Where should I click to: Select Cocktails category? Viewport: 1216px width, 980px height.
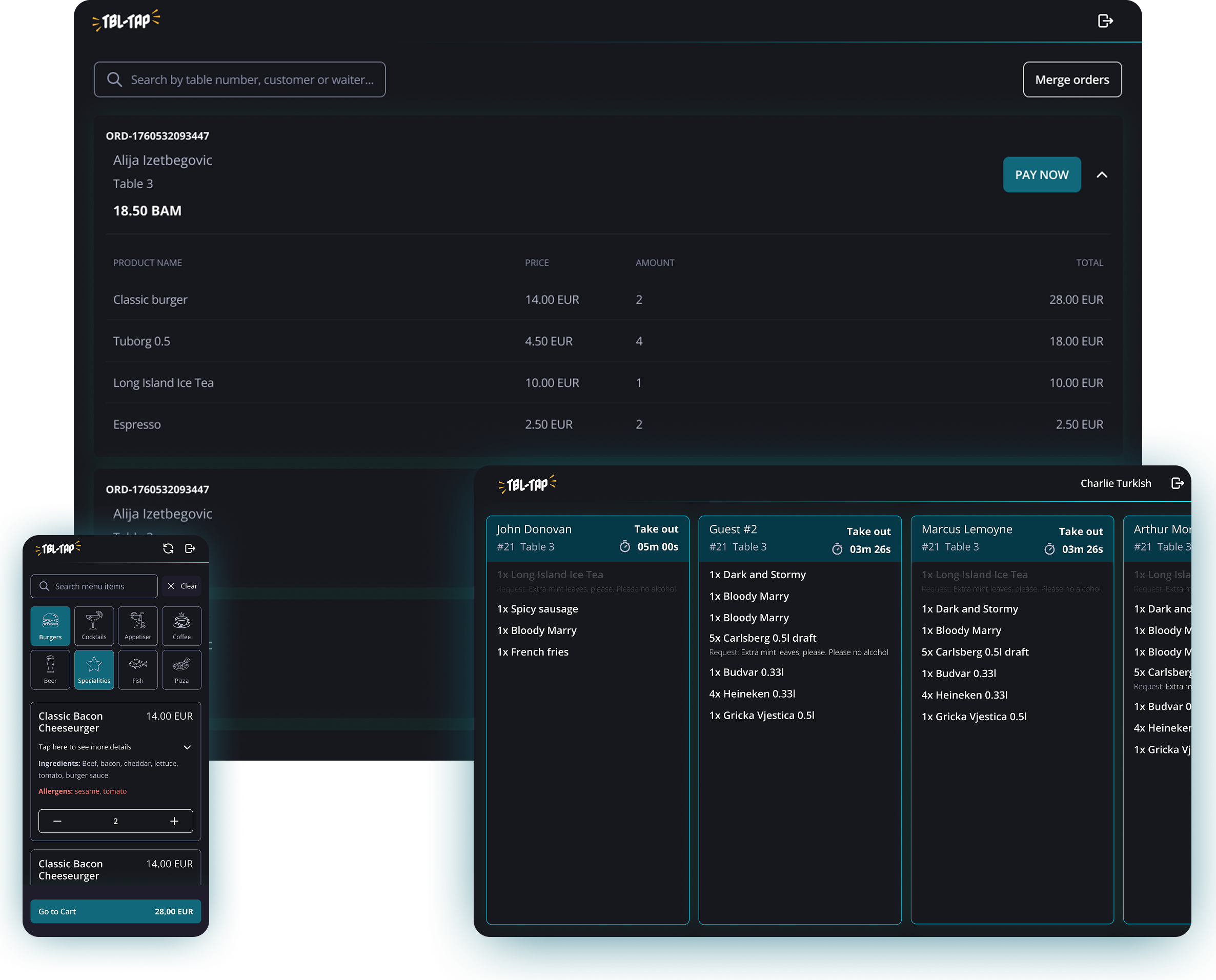tap(94, 625)
